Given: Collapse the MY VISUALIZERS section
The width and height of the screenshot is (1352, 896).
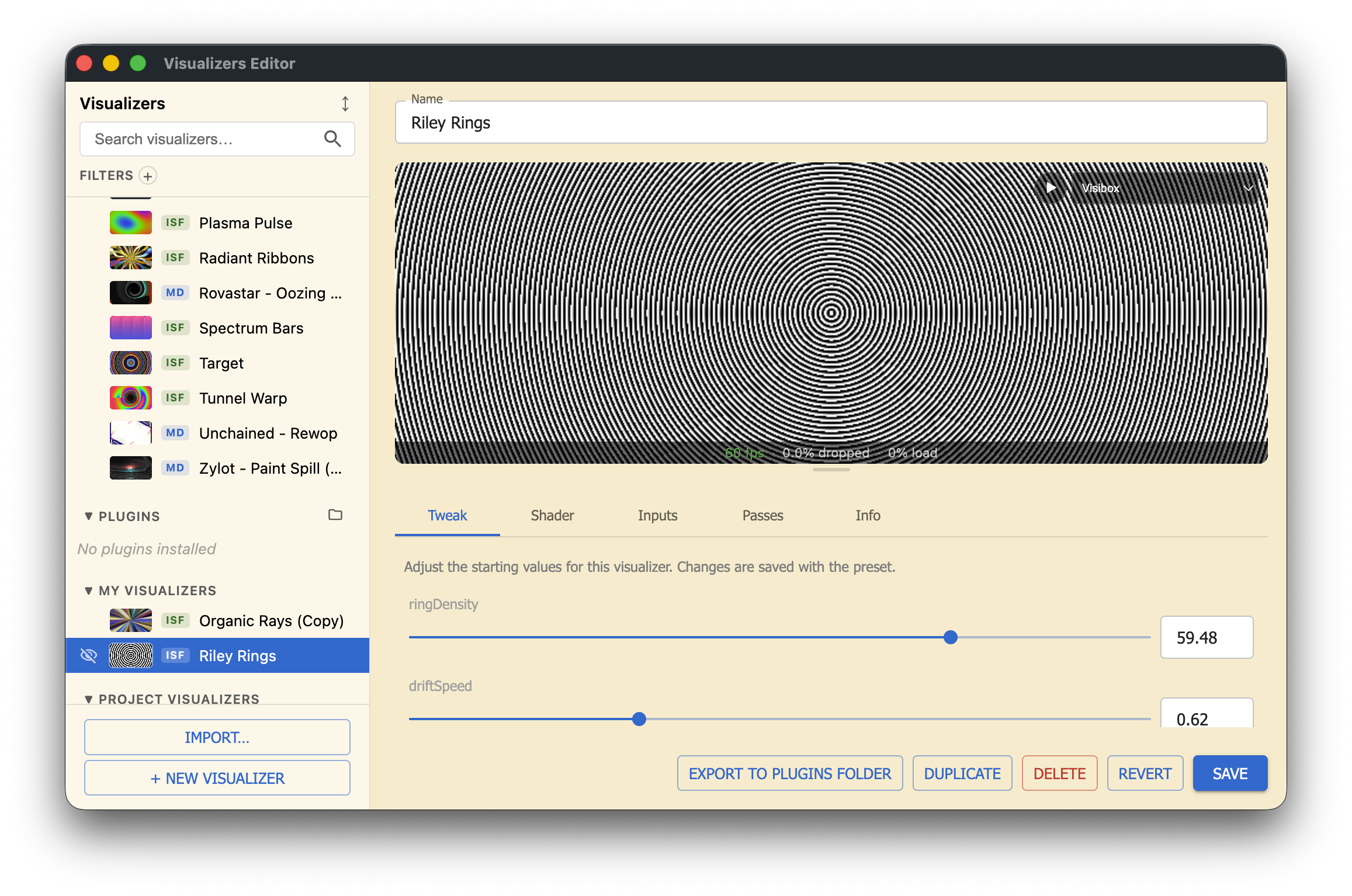Looking at the screenshot, I should click(x=89, y=591).
